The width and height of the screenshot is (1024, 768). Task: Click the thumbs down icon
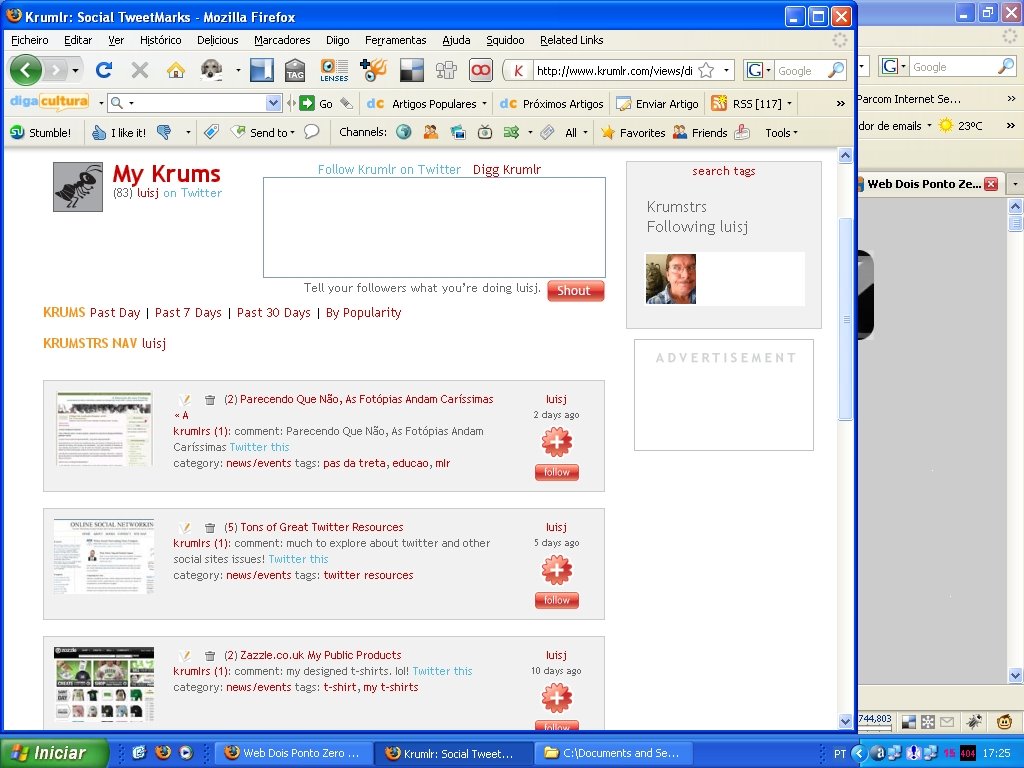163,133
